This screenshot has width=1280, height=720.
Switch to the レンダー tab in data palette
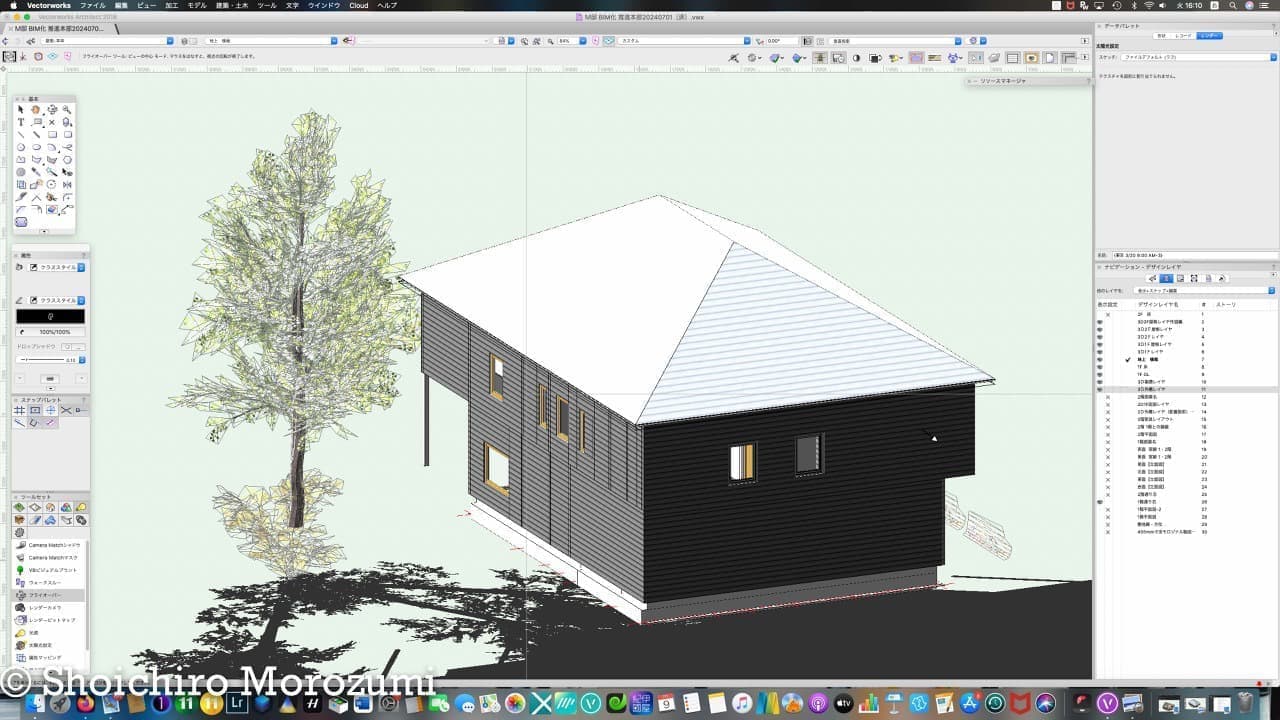[1210, 35]
